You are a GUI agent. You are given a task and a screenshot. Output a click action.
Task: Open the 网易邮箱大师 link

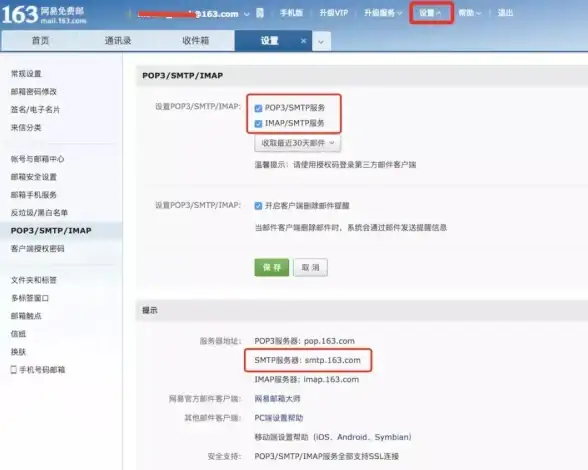[x=278, y=399]
